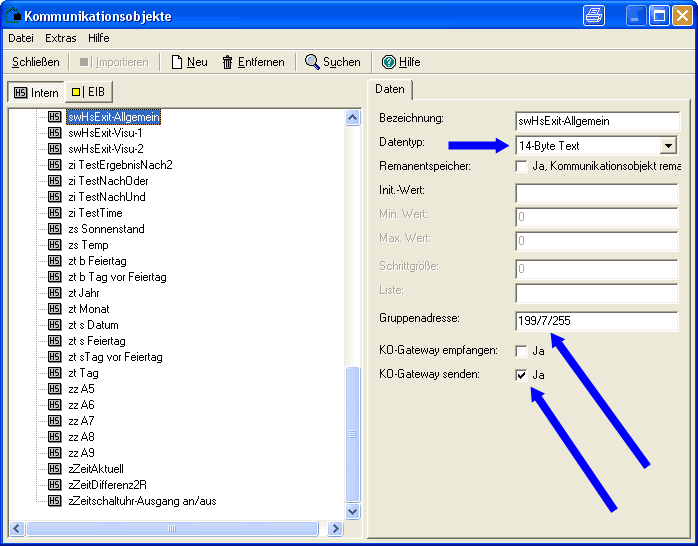
Task: Enable the Remanentspeicher checkbox
Action: (522, 166)
